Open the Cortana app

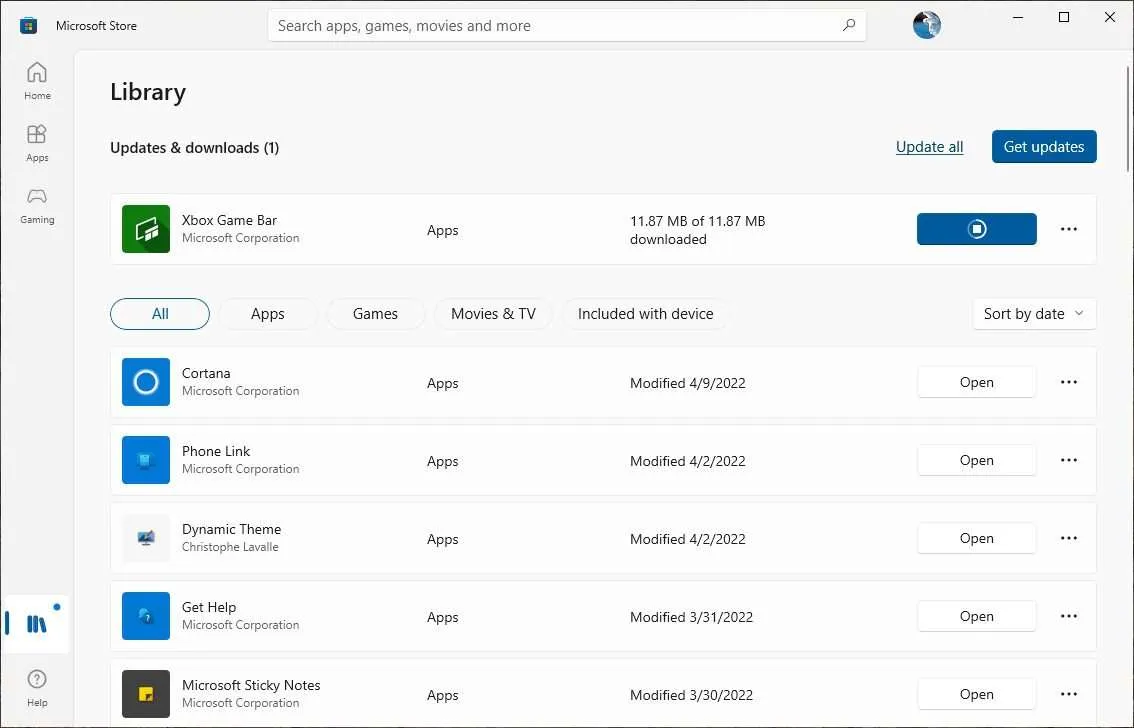(976, 382)
